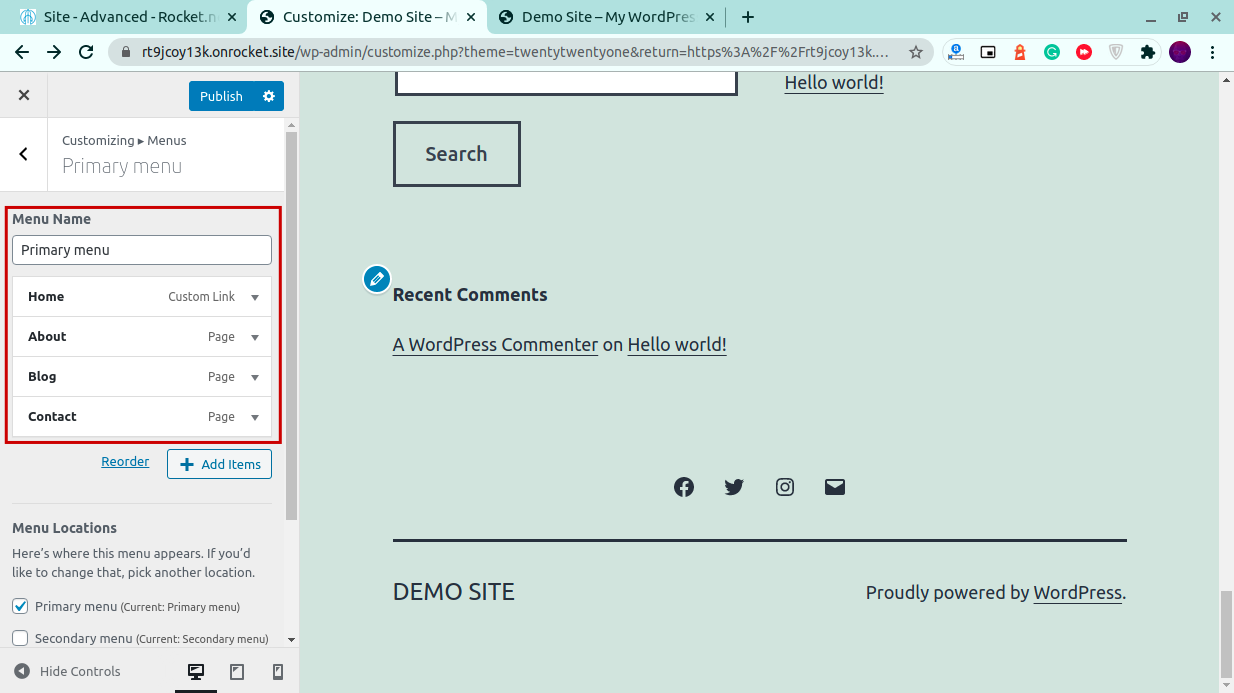The width and height of the screenshot is (1234, 693).
Task: Hide the Customizer controls panel
Action: (x=68, y=672)
